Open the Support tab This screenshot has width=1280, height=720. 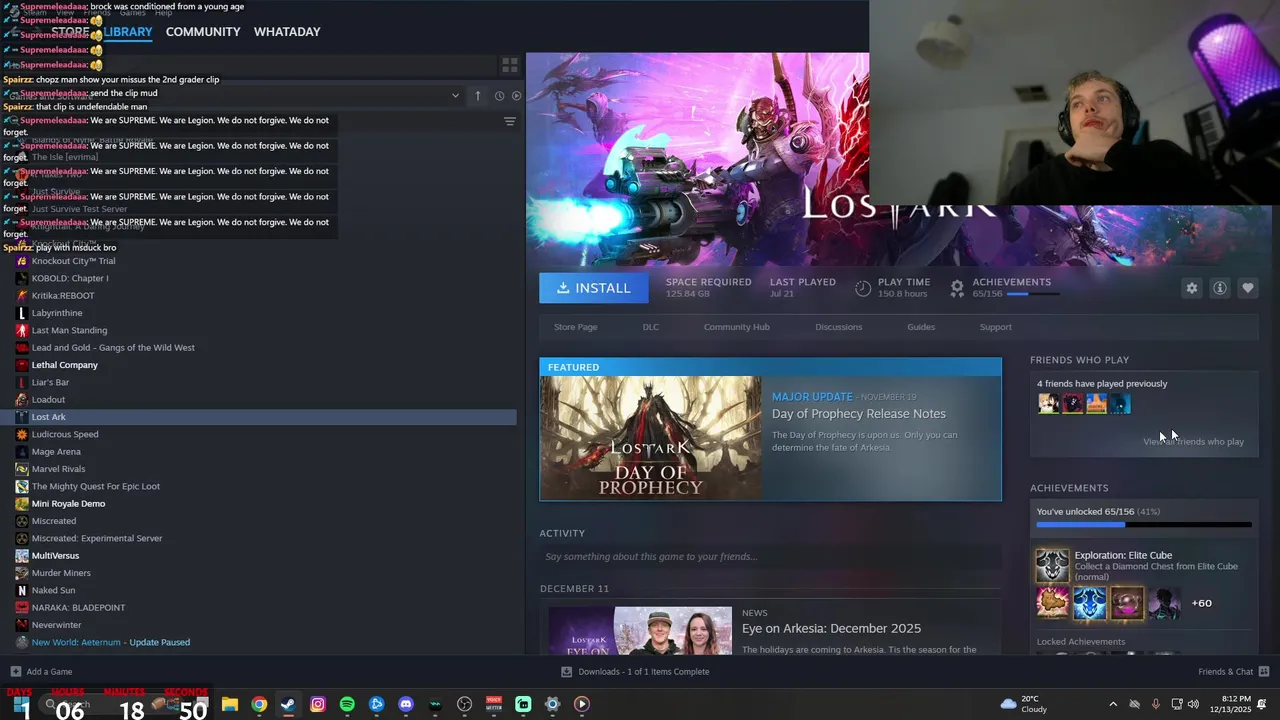996,327
